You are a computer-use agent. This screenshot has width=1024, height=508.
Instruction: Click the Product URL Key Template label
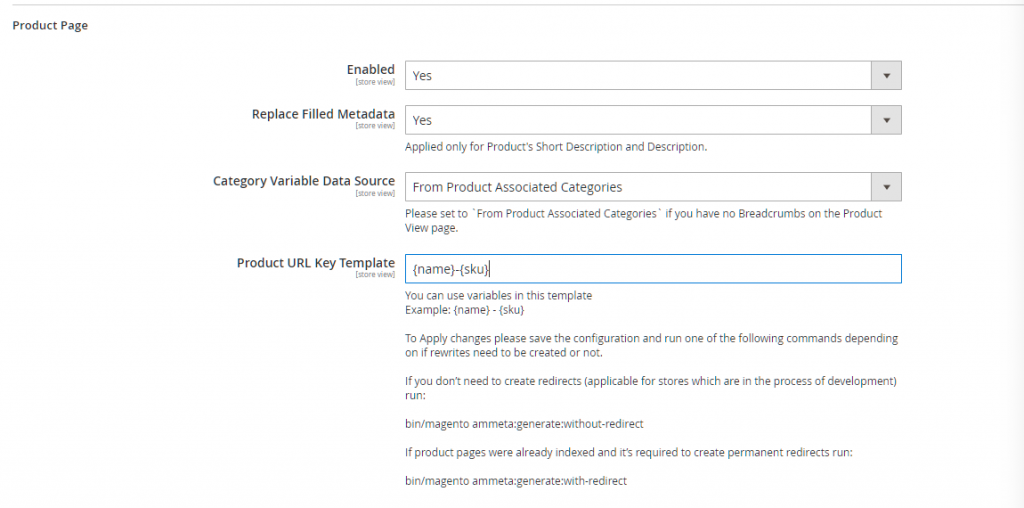[x=316, y=263]
